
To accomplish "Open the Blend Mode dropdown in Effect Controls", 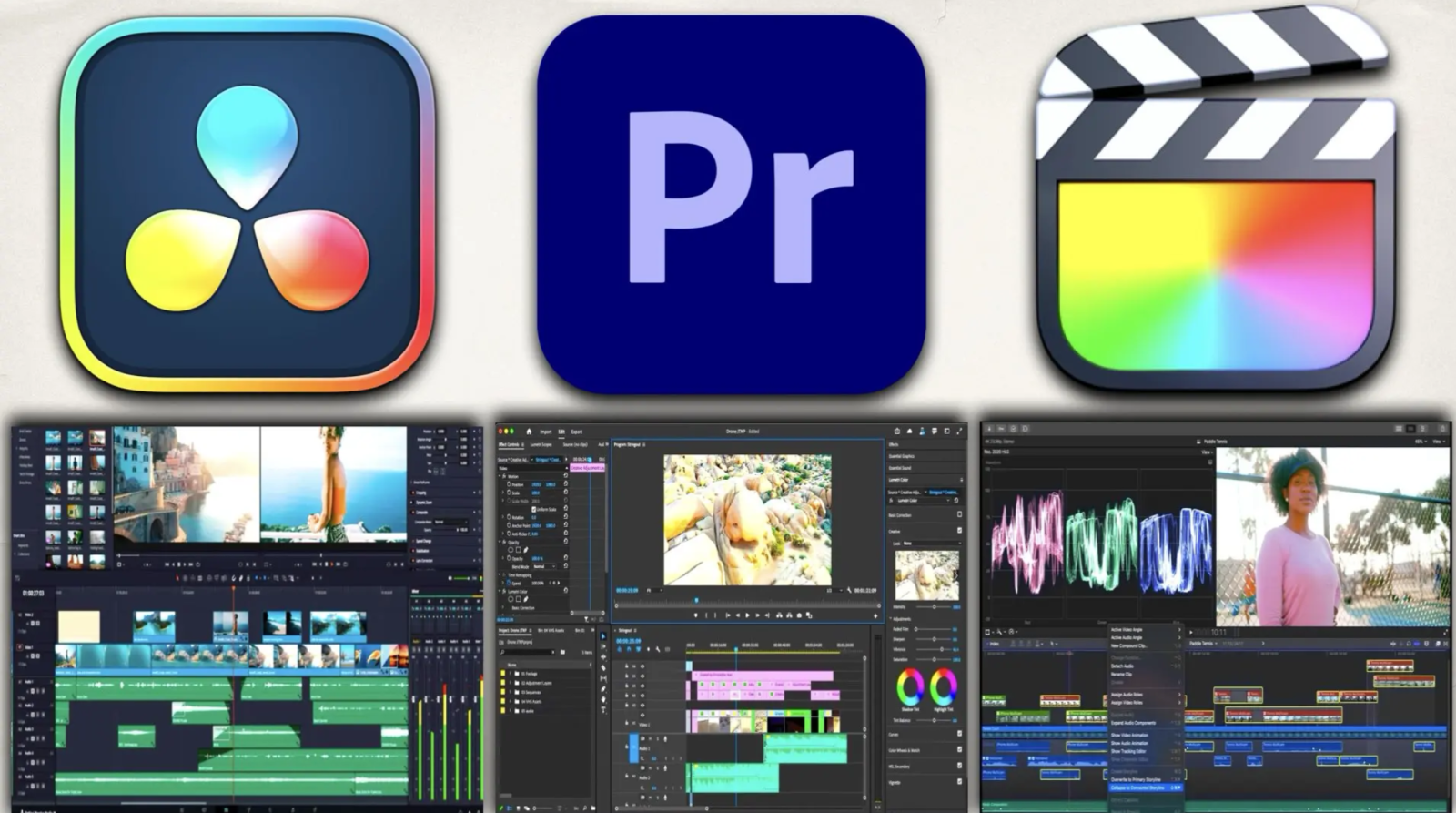I will coord(544,566).
